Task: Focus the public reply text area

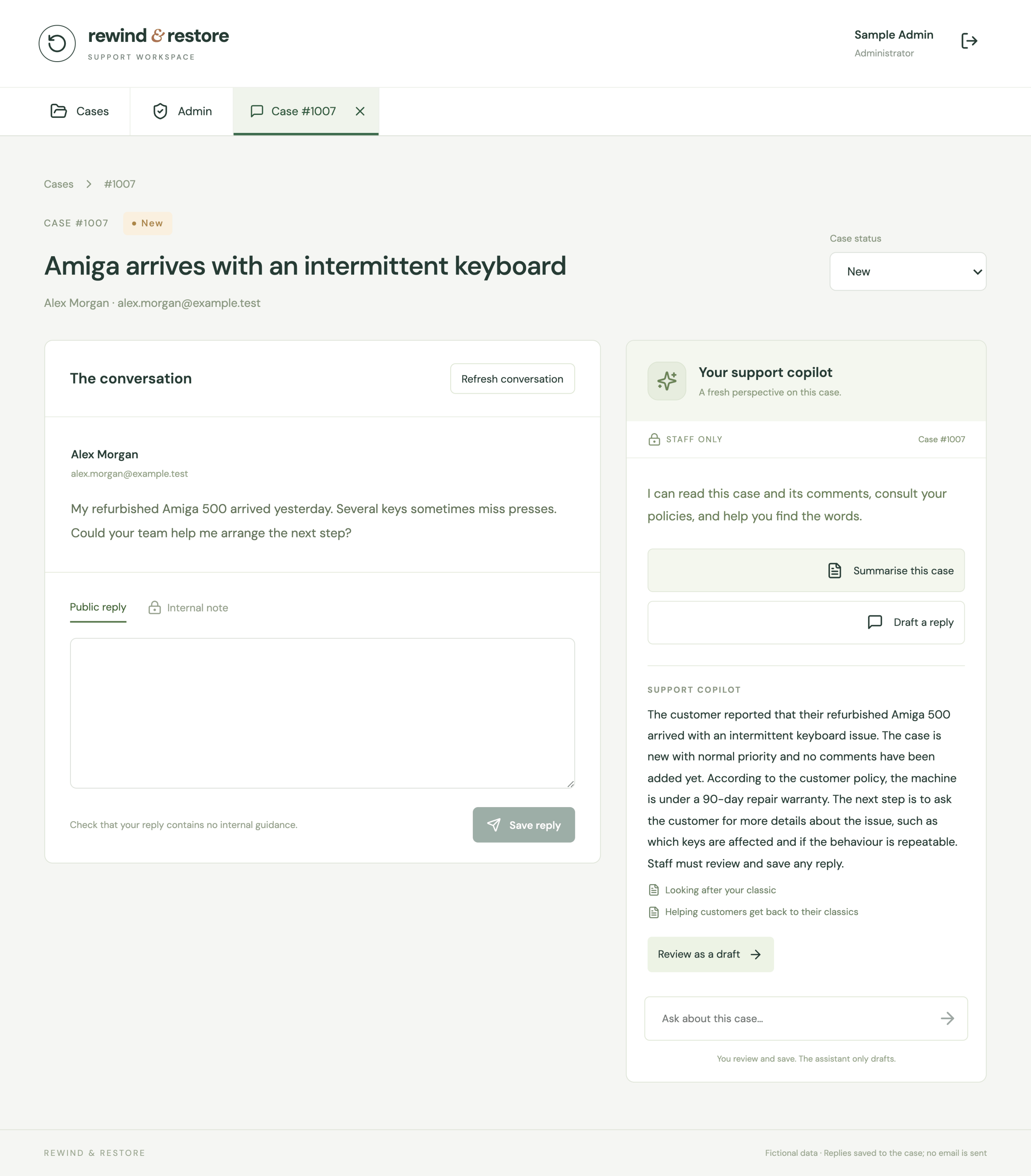Action: pyautogui.click(x=322, y=713)
